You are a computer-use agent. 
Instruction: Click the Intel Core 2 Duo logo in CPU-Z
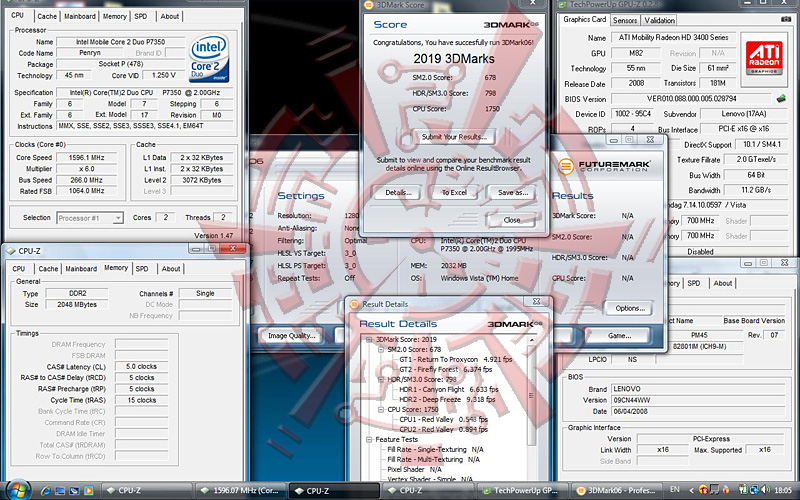tap(209, 58)
